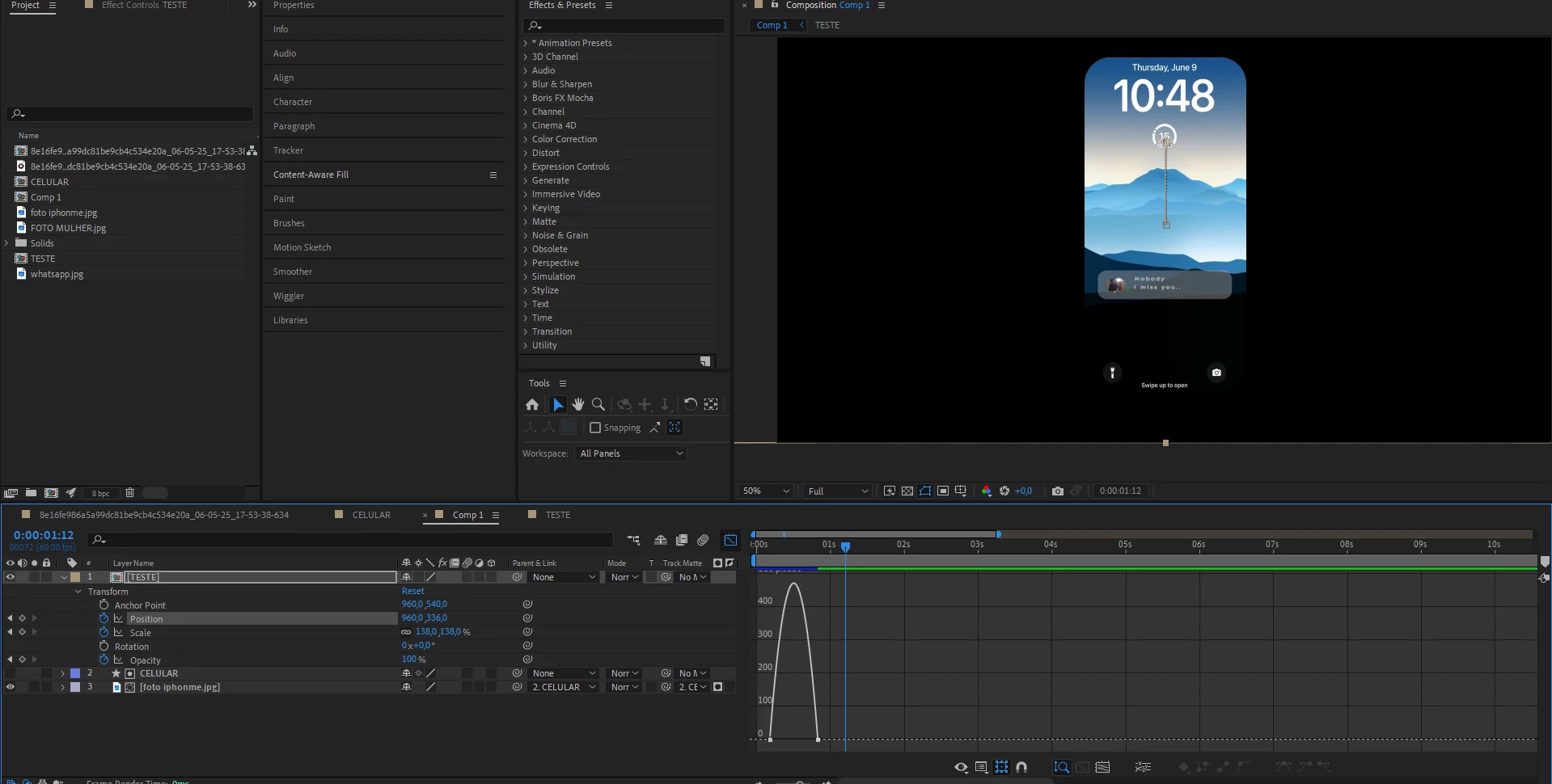Select the Home tool in Tools panel
Screen dimensions: 1552x784
click(532, 404)
